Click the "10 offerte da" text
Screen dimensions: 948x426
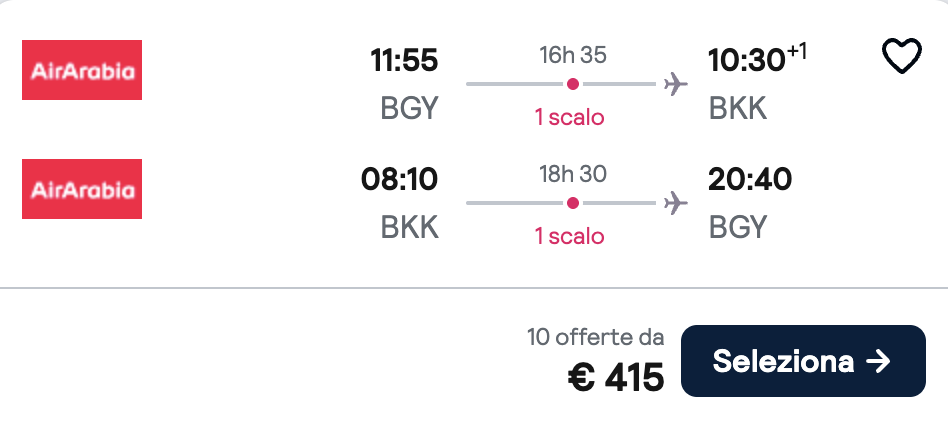(595, 337)
